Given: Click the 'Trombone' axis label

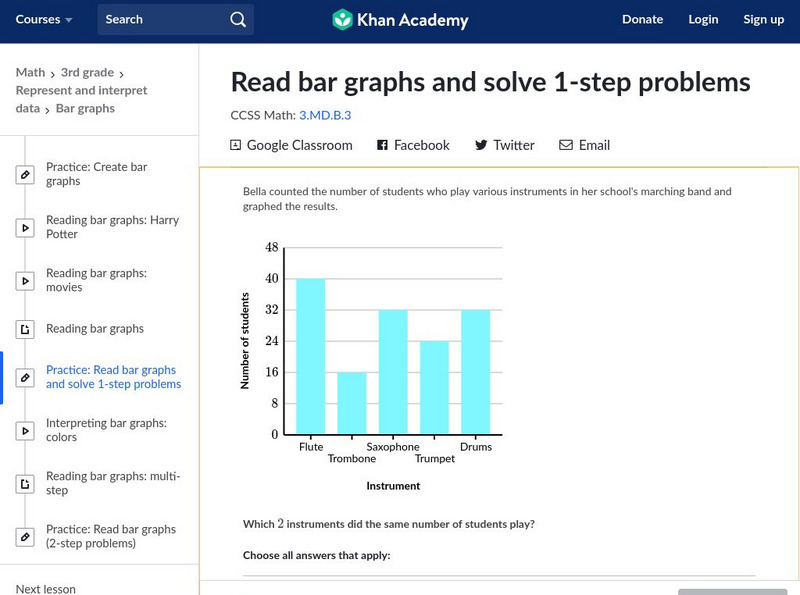Looking at the screenshot, I should 352,459.
